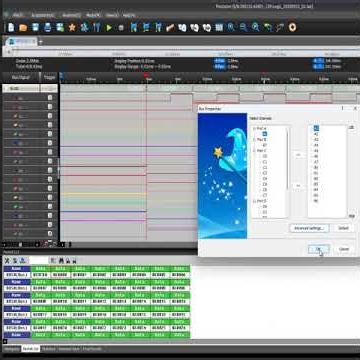
Task: Select channel C0 under Port C
Action: (265, 156)
